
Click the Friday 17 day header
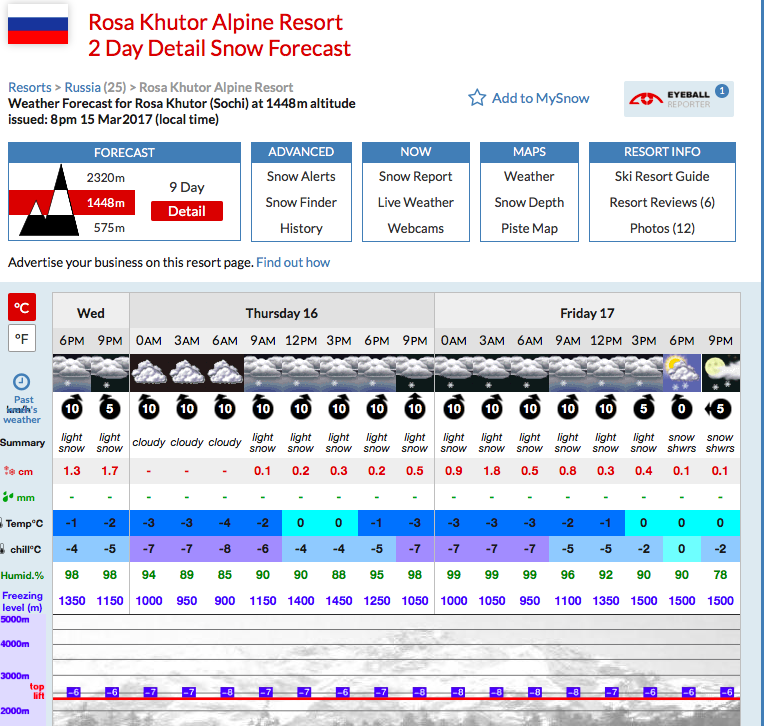587,313
